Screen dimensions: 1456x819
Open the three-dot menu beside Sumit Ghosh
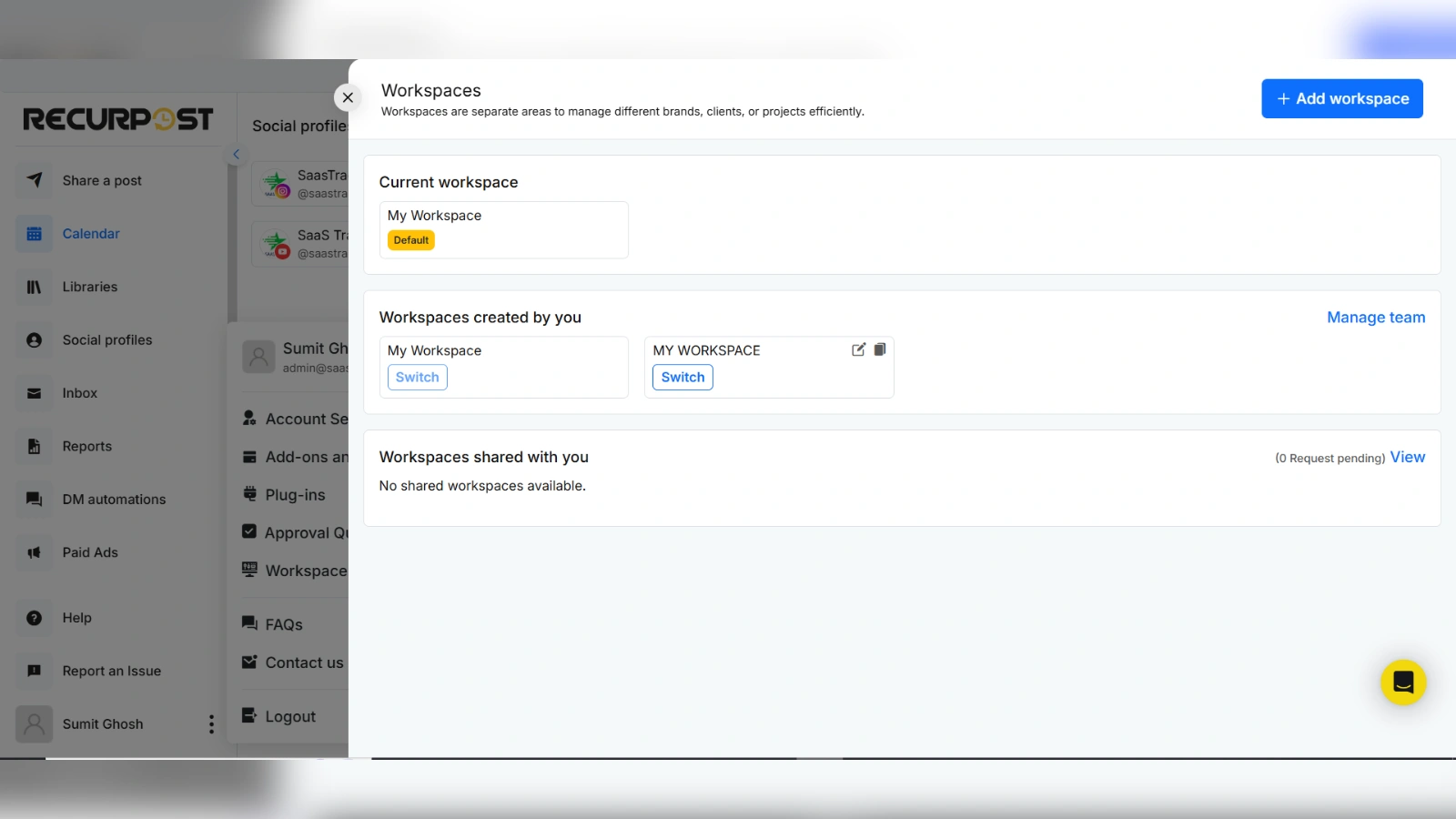point(211,724)
